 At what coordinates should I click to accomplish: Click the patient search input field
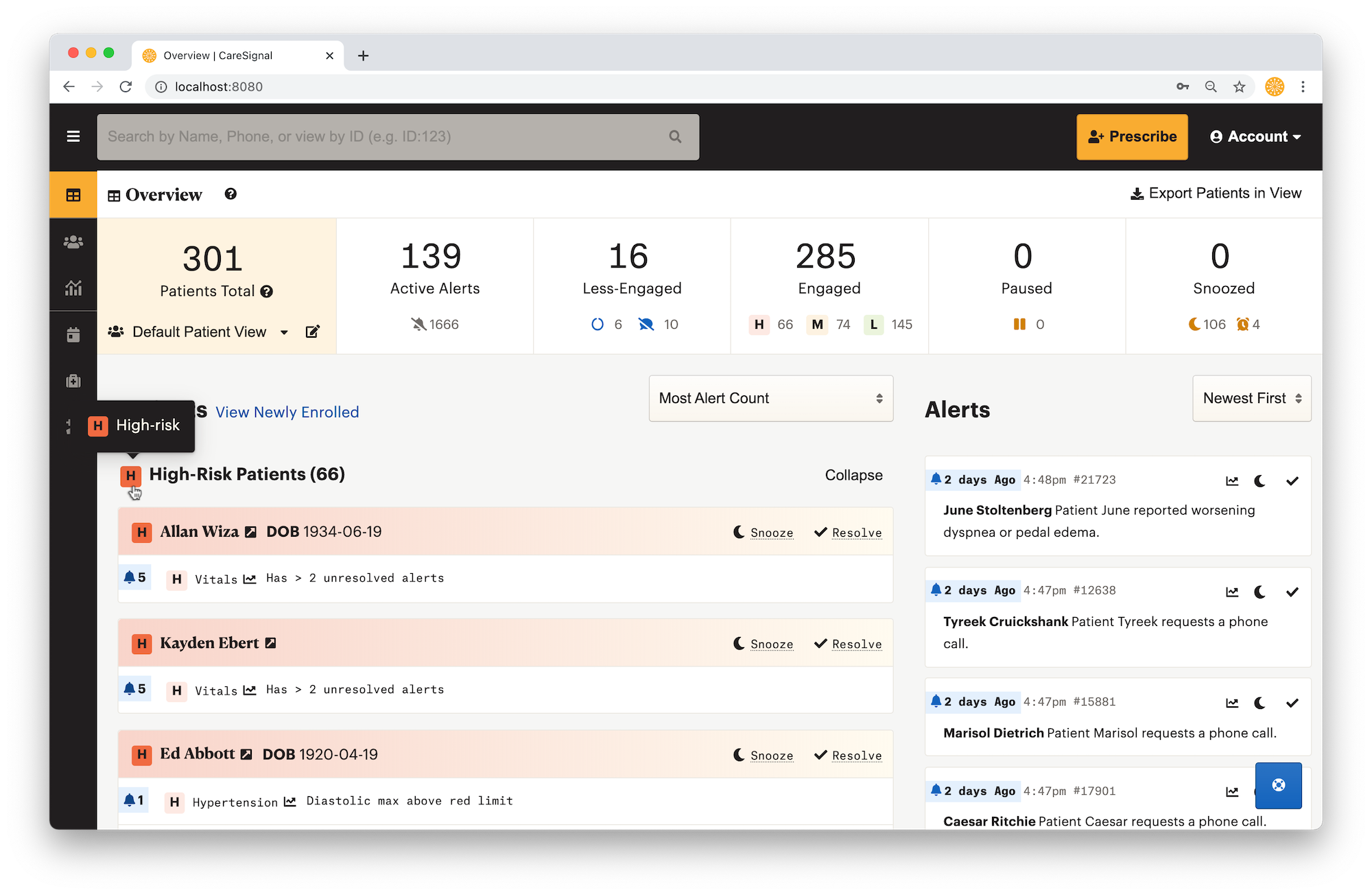tap(398, 137)
